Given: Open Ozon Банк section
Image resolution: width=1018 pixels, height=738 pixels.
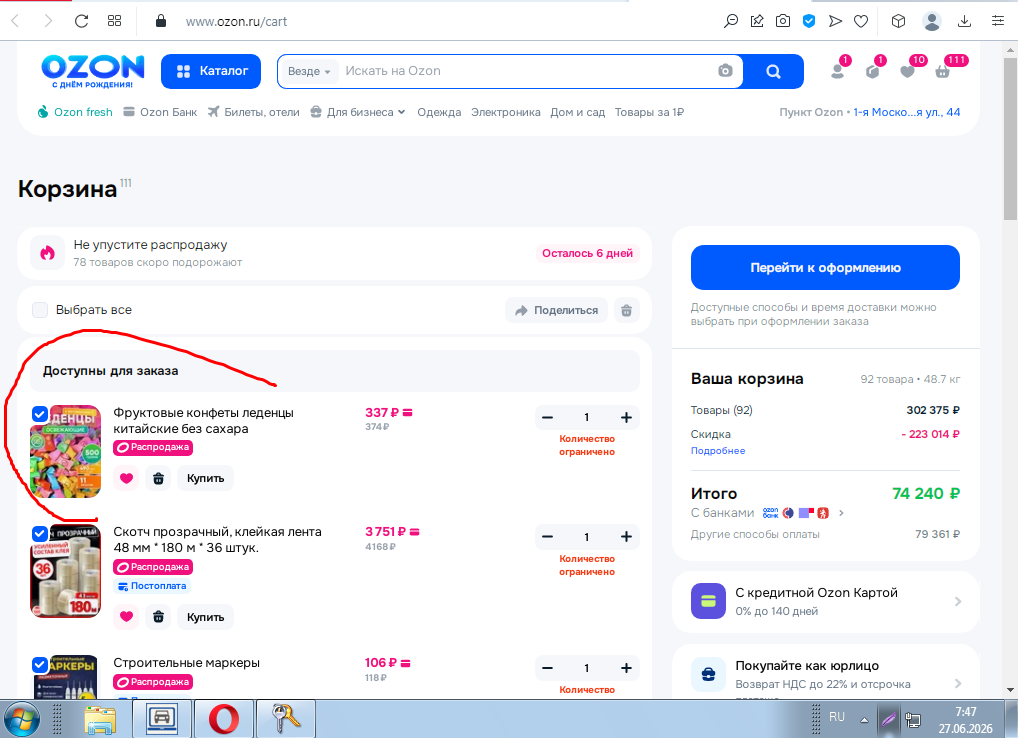Looking at the screenshot, I should pyautogui.click(x=160, y=112).
